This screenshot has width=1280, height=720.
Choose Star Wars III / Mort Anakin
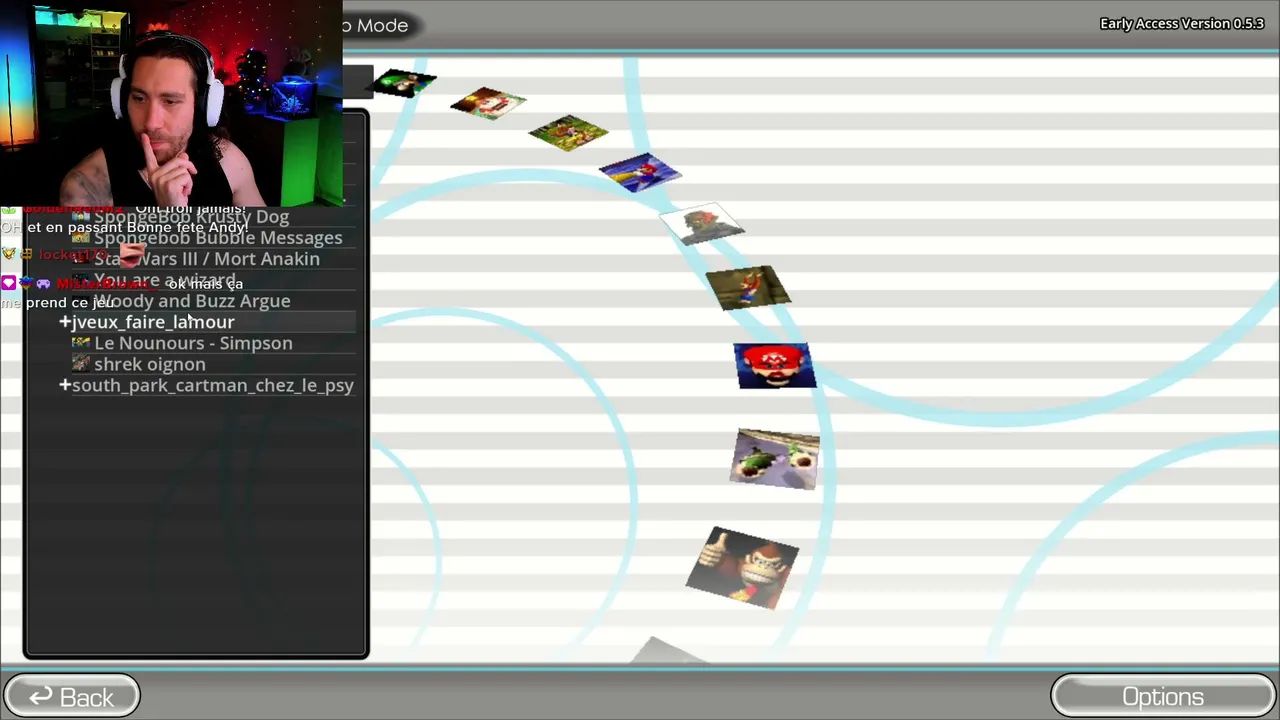(207, 259)
